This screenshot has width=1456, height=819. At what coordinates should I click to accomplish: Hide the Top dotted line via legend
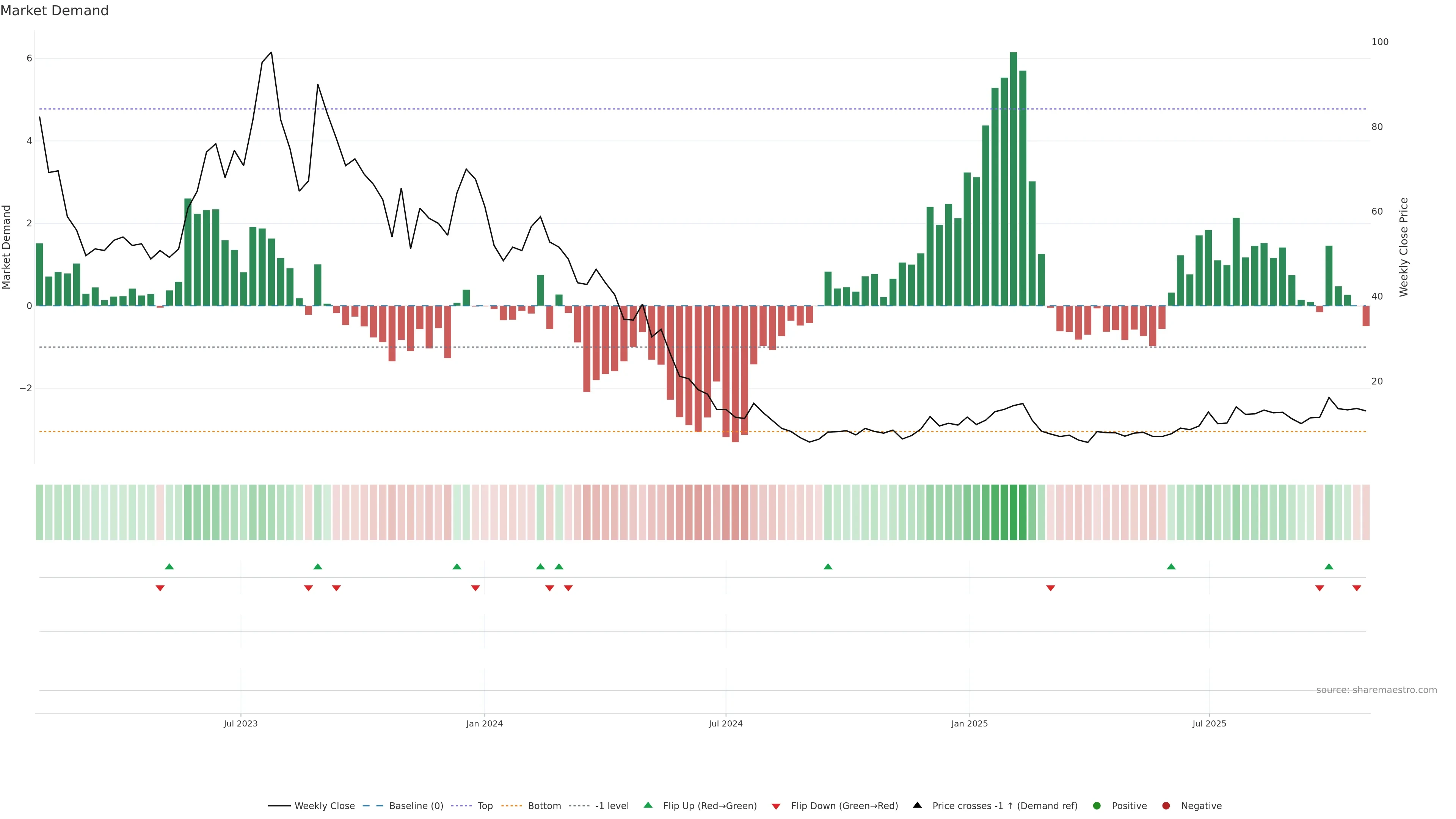tap(485, 805)
